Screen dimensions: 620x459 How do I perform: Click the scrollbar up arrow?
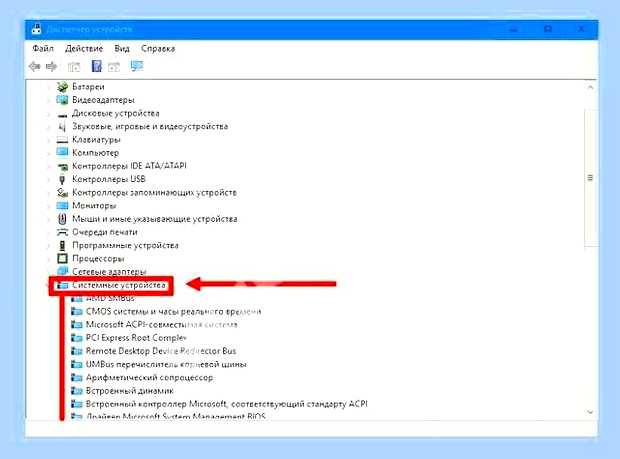pos(590,87)
